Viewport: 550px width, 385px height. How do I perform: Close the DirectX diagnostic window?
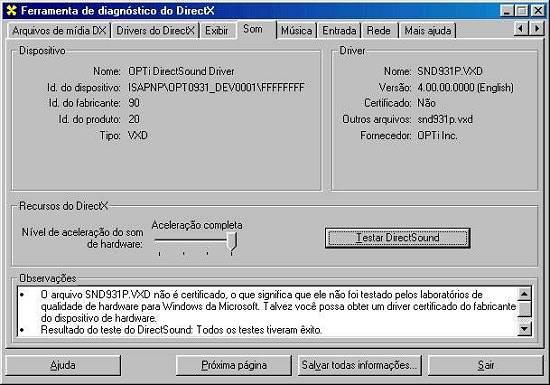(x=537, y=11)
